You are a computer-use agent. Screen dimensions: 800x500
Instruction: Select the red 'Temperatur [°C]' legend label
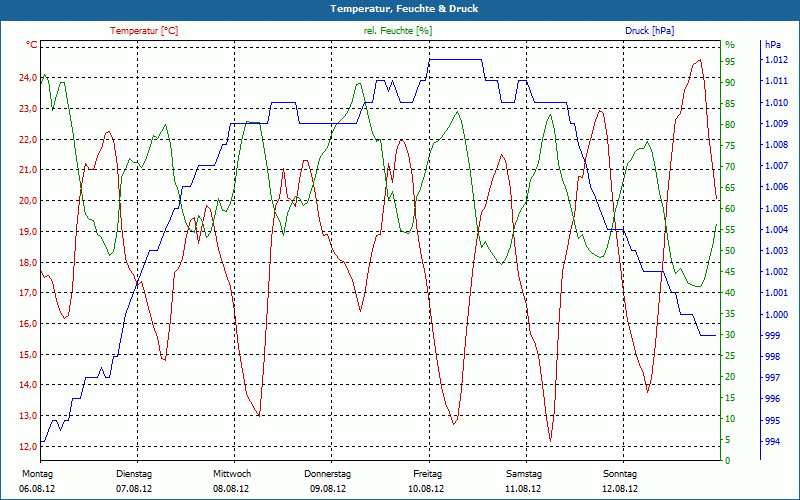[144, 31]
